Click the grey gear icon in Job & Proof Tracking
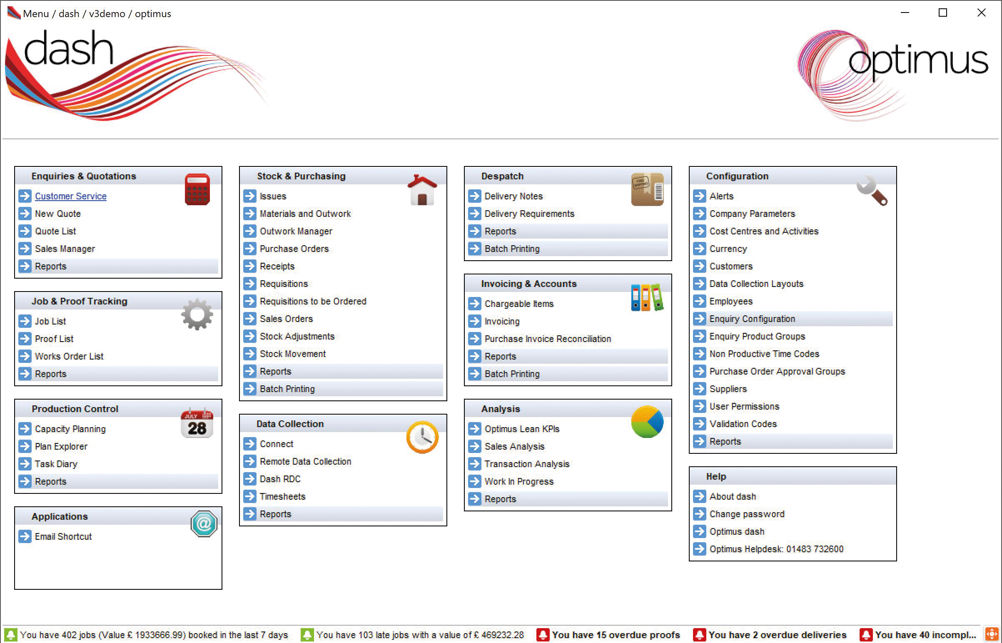The image size is (1002, 643). pos(197,314)
